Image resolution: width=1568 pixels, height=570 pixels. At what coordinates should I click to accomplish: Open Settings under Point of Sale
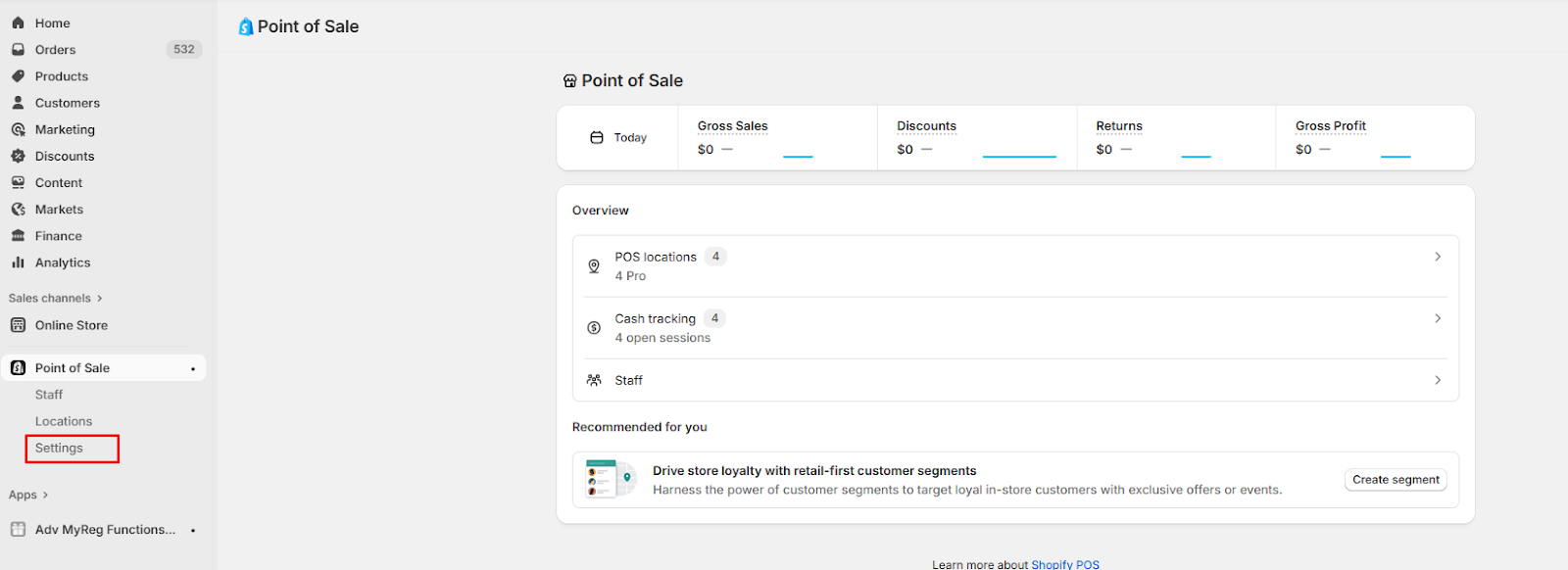[x=60, y=449]
